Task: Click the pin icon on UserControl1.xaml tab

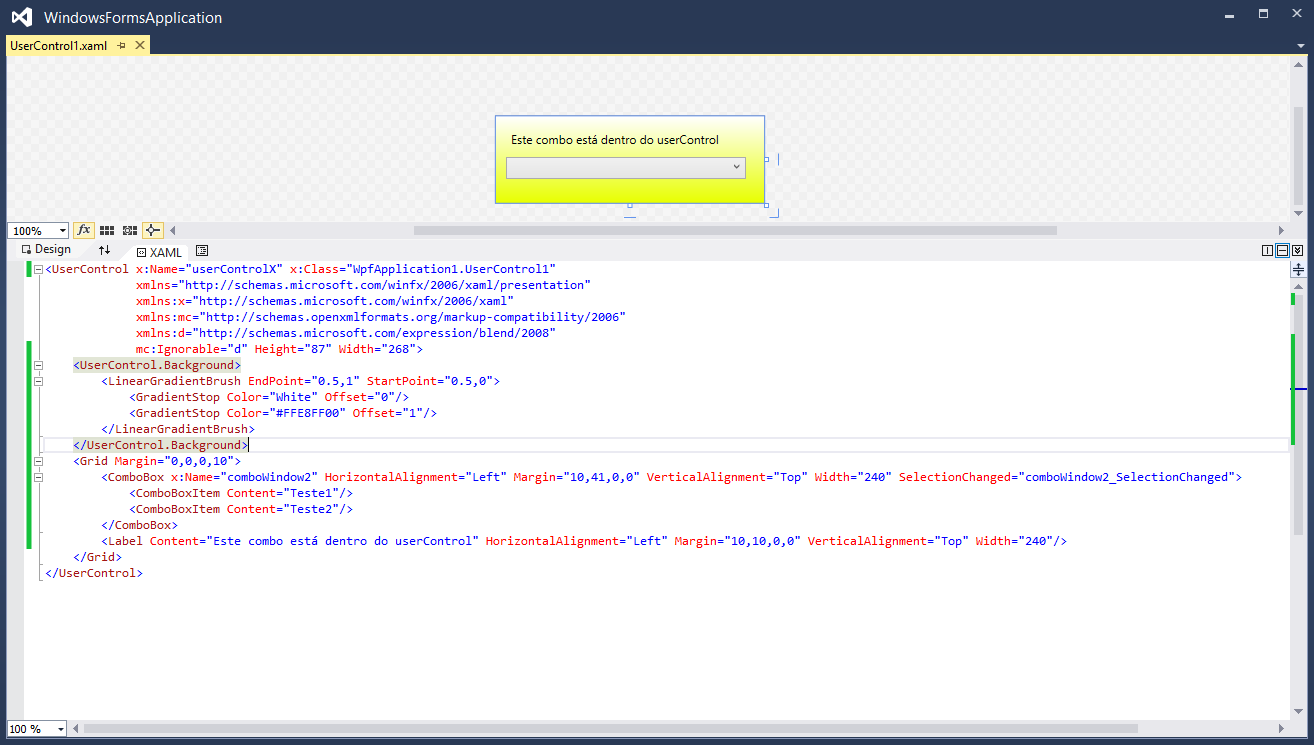Action: [x=122, y=46]
